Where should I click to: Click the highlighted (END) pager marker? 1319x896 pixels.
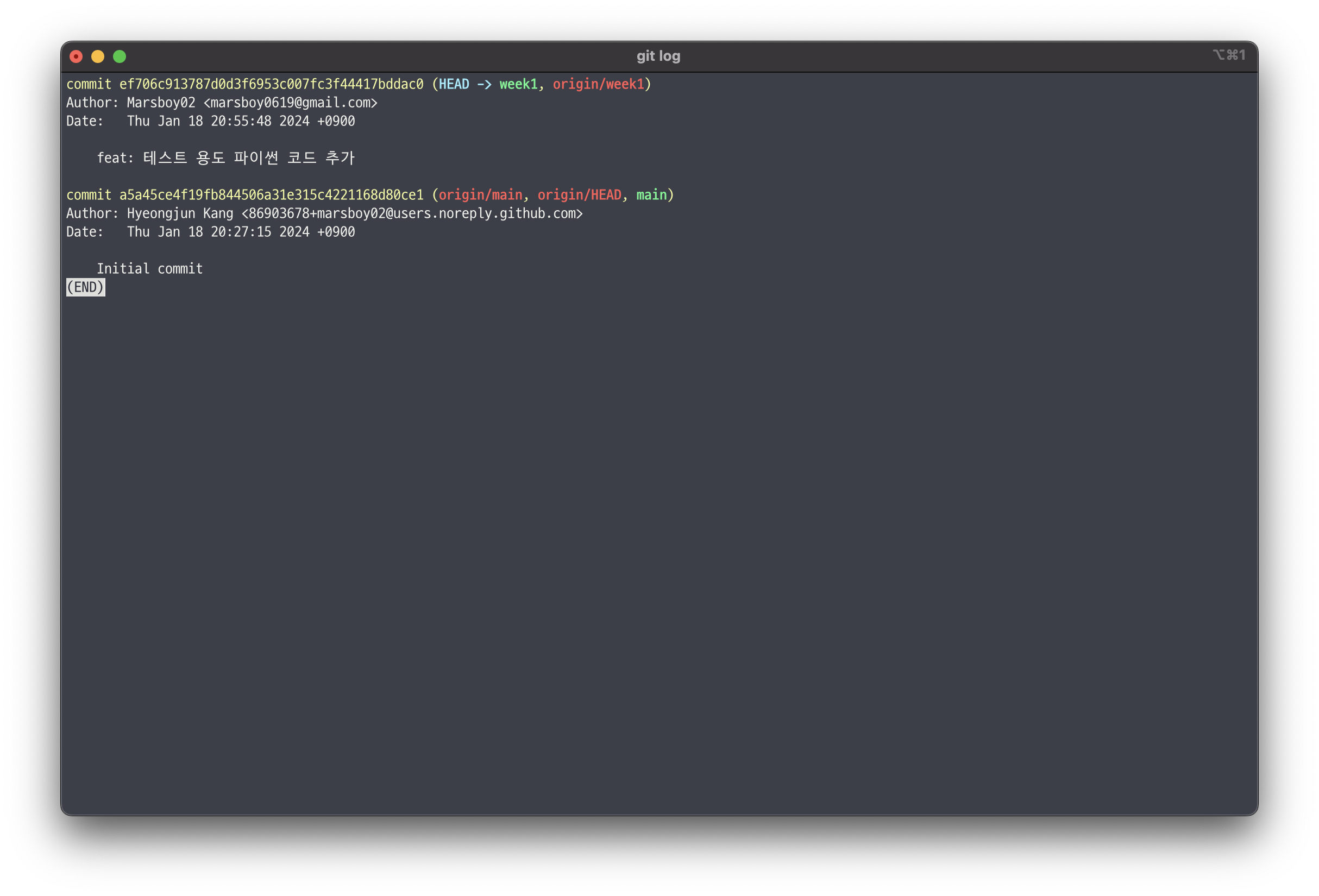click(86, 288)
